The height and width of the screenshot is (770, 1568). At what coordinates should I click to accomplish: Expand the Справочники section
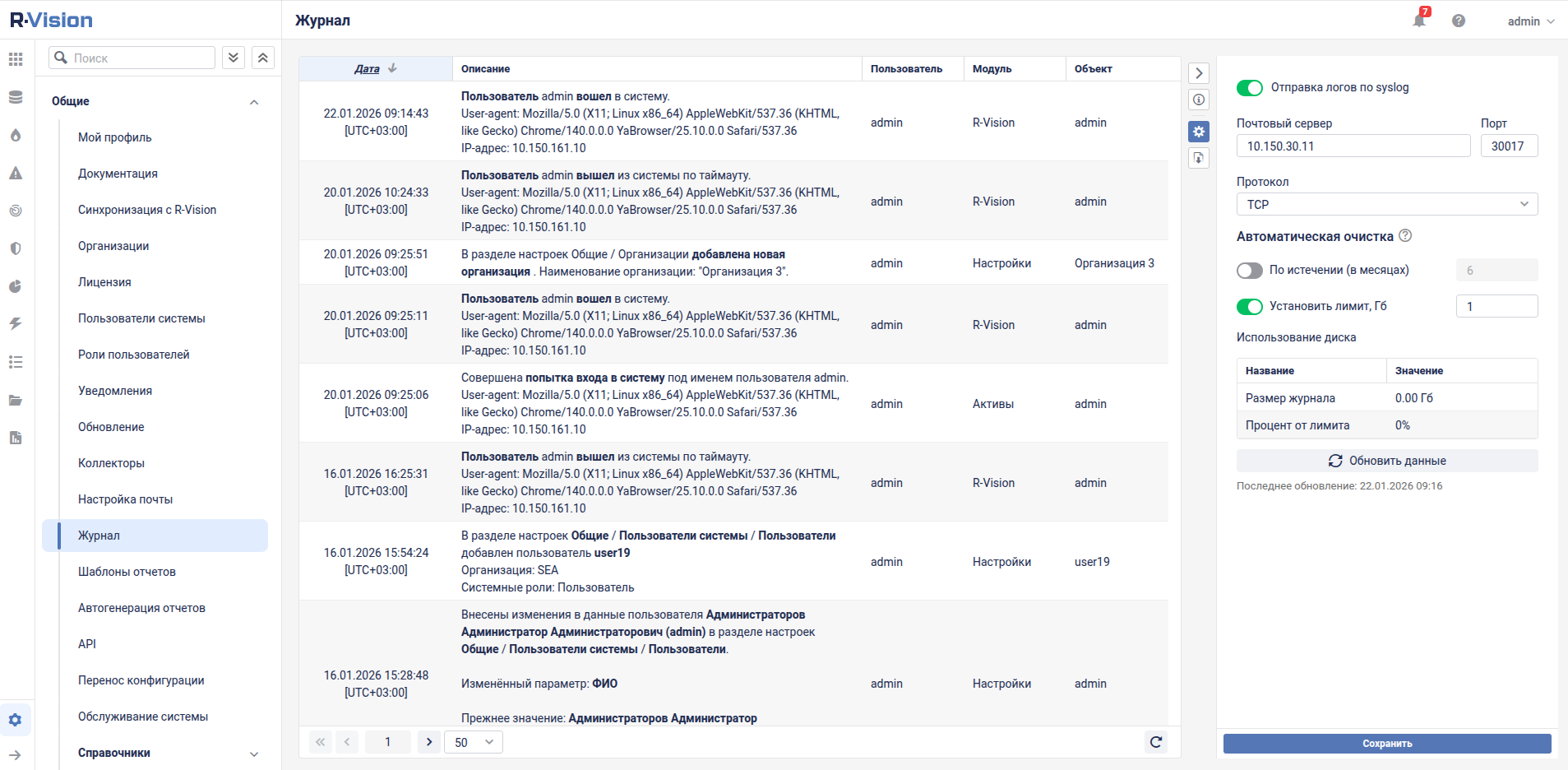tap(254, 754)
